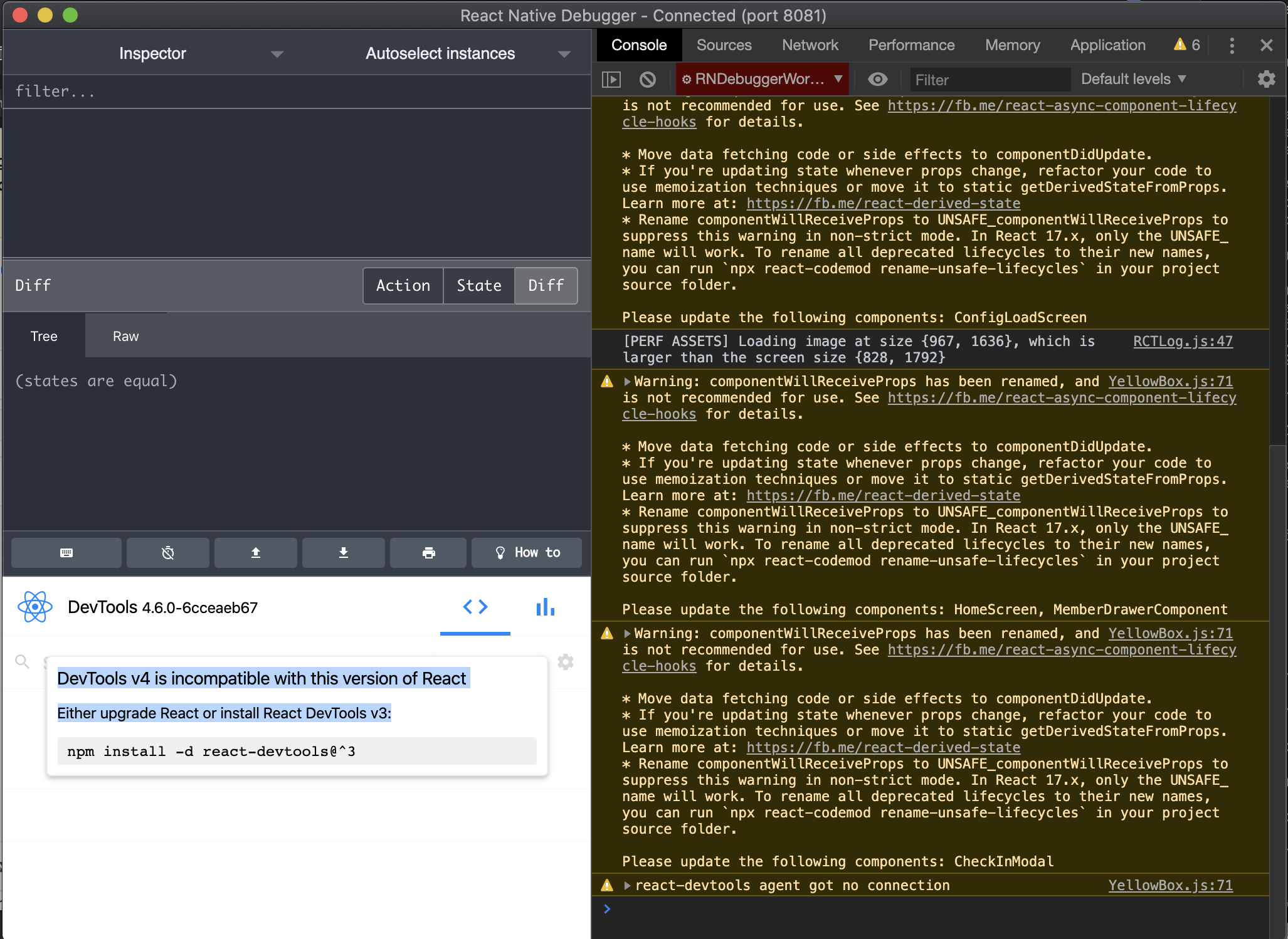This screenshot has height=939, width=1288.
Task: Open the Memory tab
Action: [x=1012, y=45]
